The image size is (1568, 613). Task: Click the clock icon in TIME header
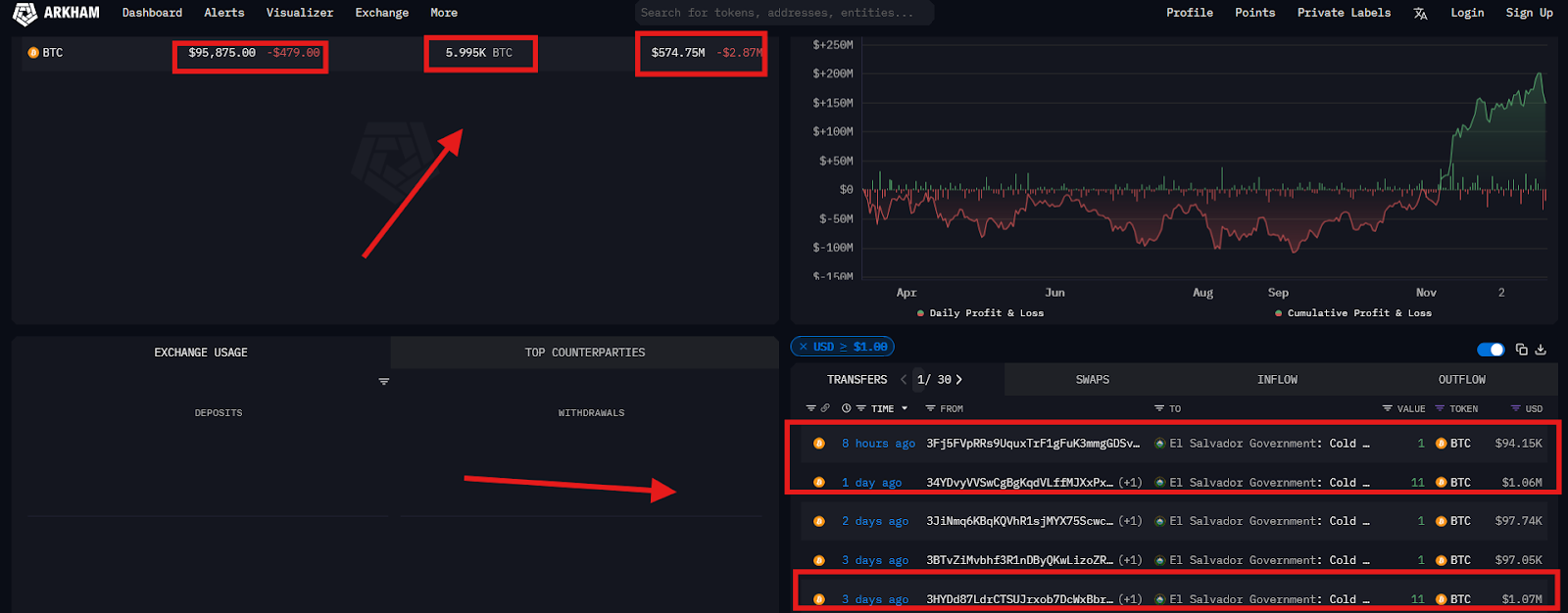pyautogui.click(x=846, y=408)
